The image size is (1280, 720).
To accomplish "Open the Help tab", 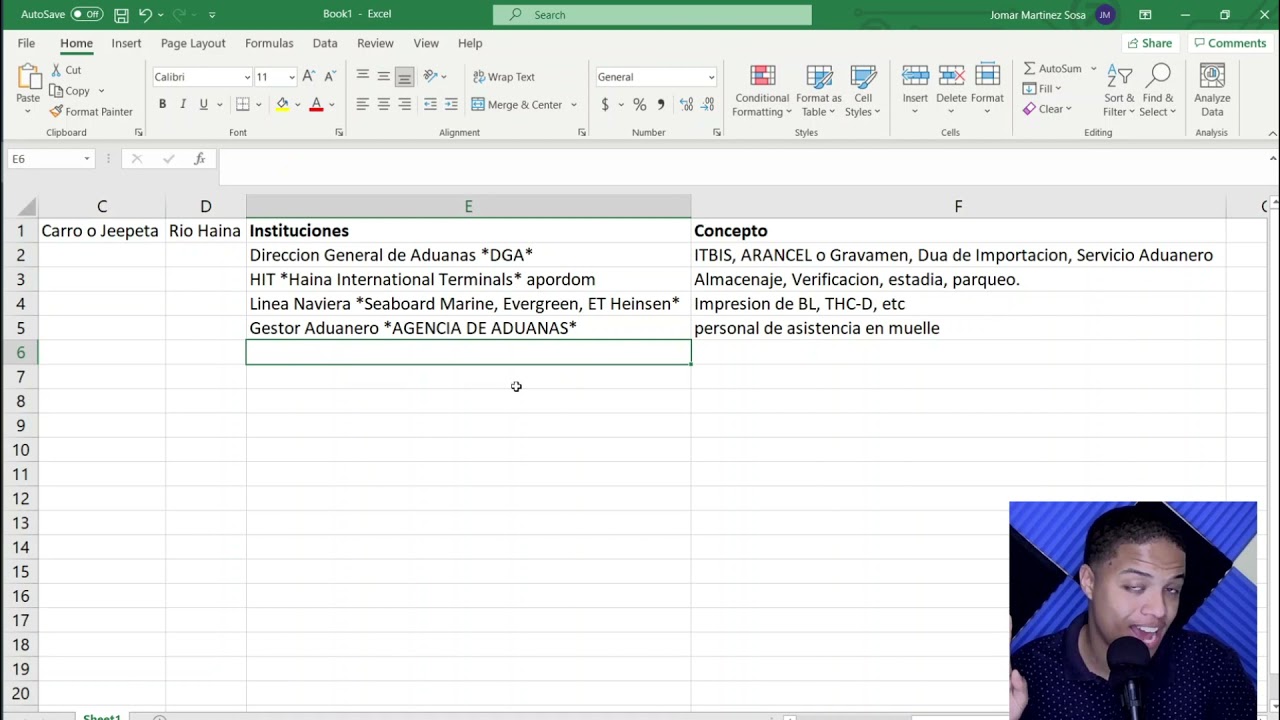I will coord(470,43).
